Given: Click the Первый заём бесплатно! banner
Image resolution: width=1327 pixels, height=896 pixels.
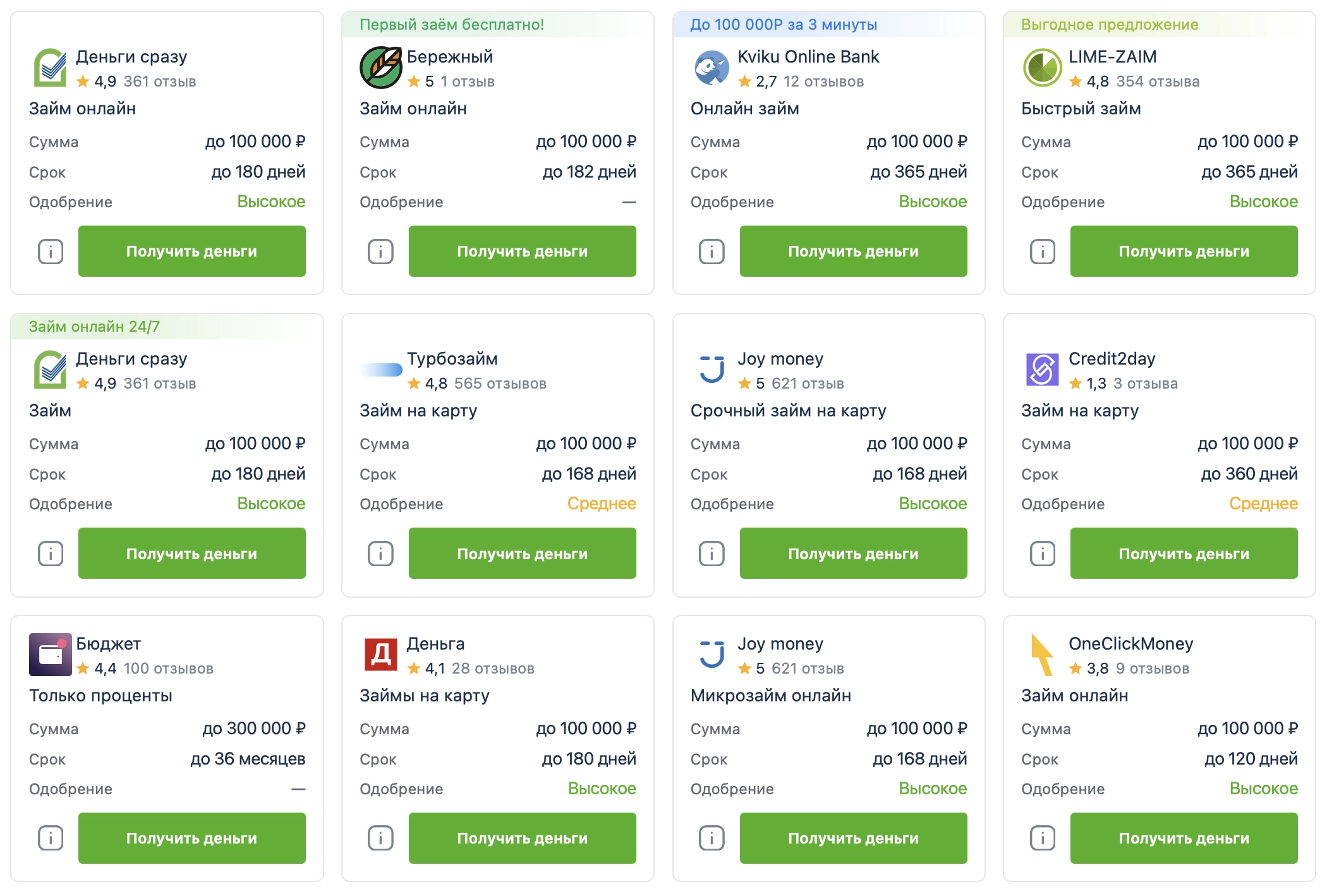Looking at the screenshot, I should coord(451,25).
